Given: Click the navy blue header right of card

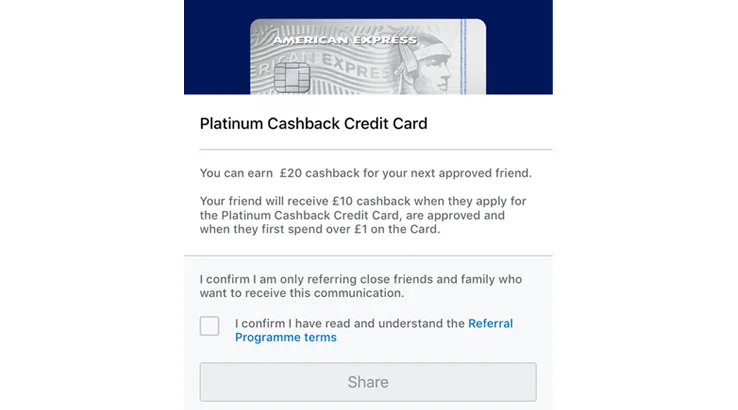Looking at the screenshot, I should point(519,48).
